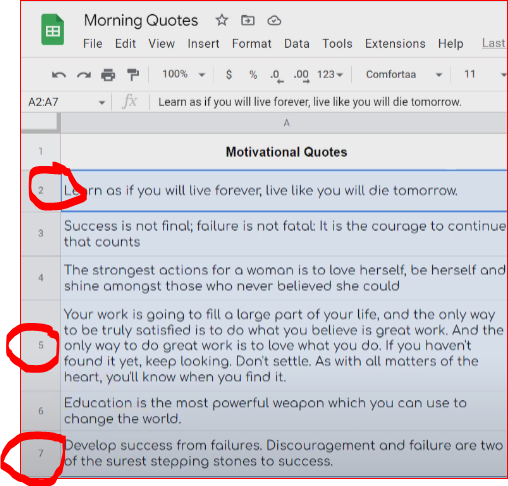Click the Redo arrow icon
The height and width of the screenshot is (486, 508).
tap(84, 75)
